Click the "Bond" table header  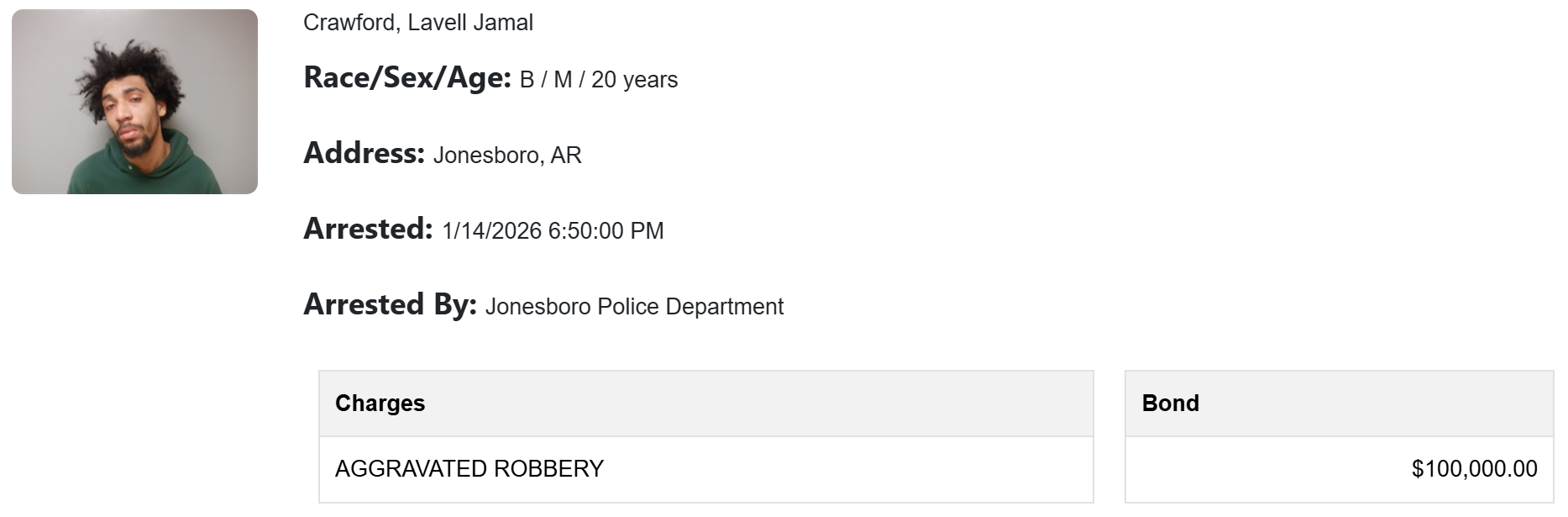pyautogui.click(x=1170, y=404)
